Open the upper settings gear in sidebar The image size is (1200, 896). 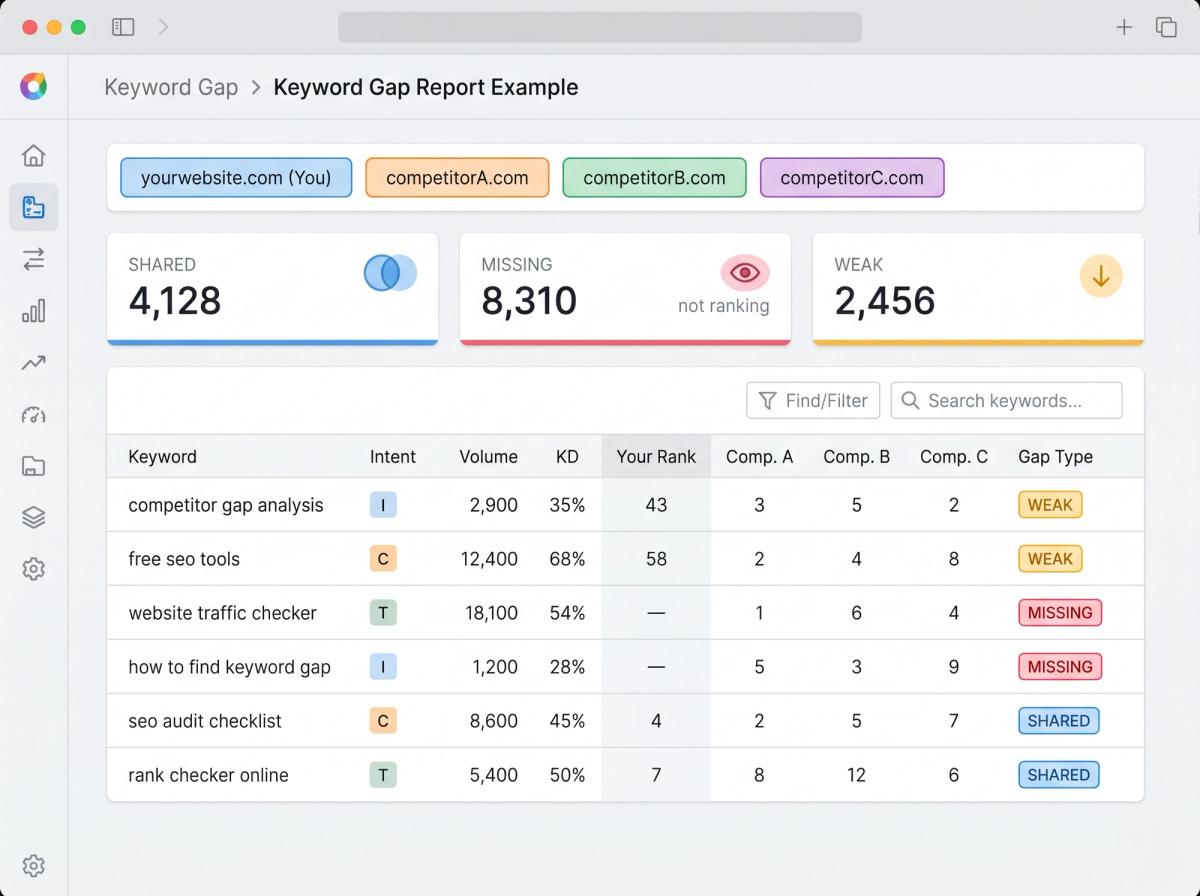(34, 569)
